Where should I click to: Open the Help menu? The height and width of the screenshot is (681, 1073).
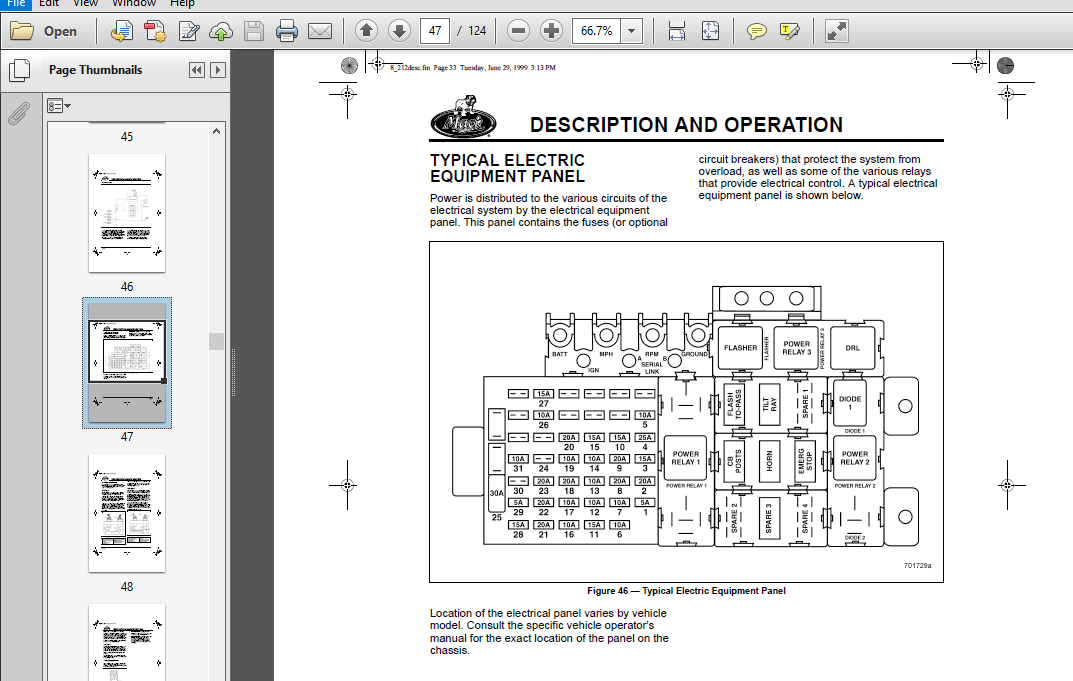click(x=182, y=4)
